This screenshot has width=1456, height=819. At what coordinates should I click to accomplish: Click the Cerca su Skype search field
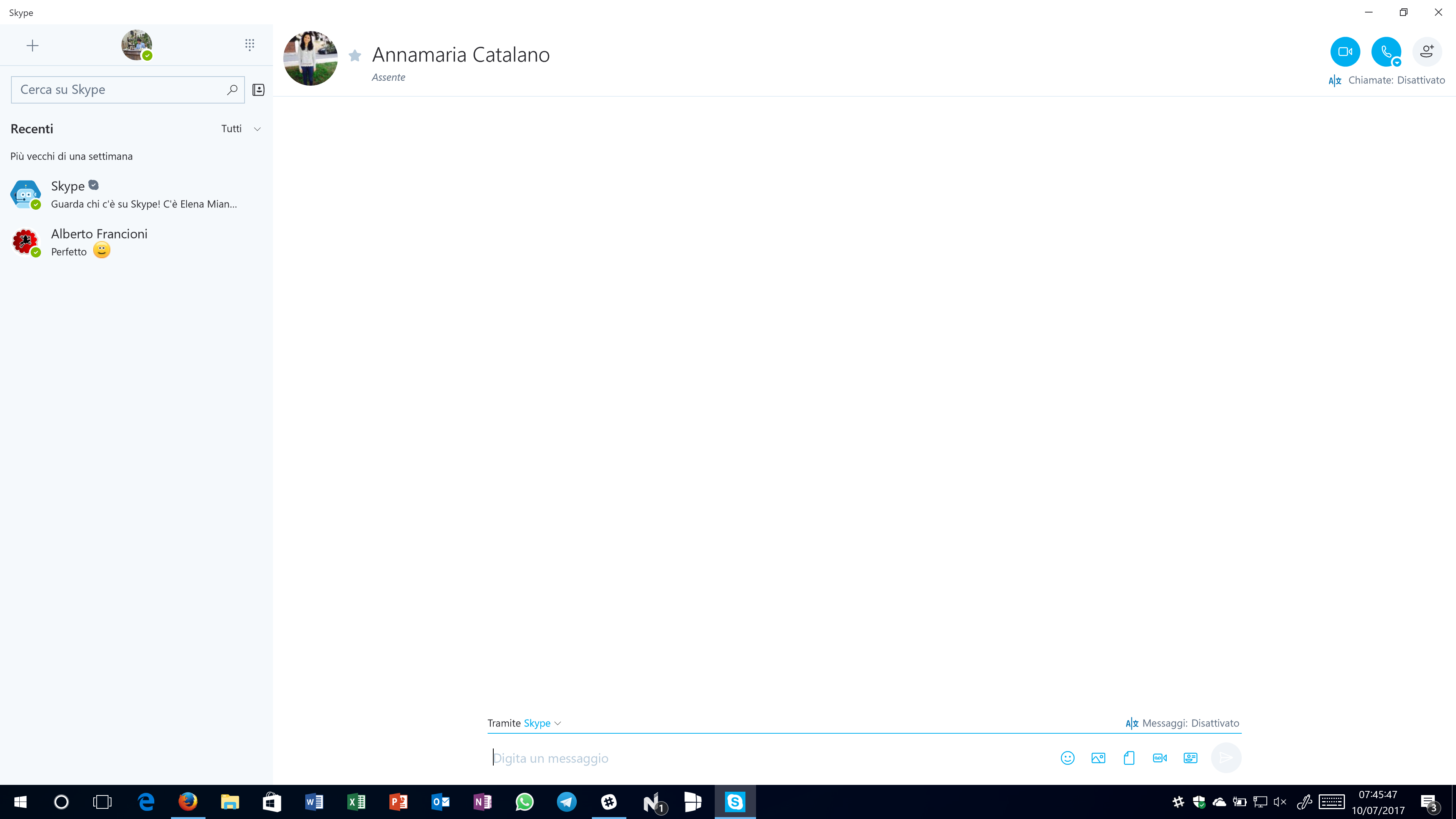pos(128,89)
